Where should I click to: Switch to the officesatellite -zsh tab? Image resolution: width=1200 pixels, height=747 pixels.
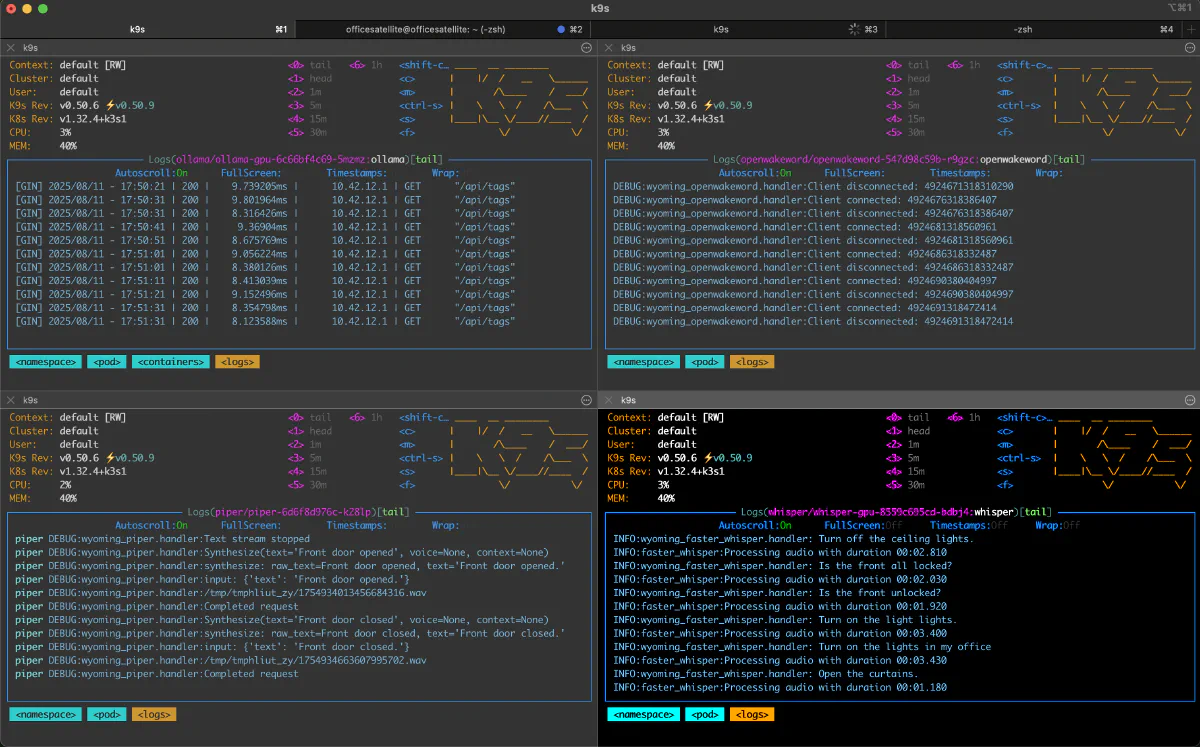443,29
